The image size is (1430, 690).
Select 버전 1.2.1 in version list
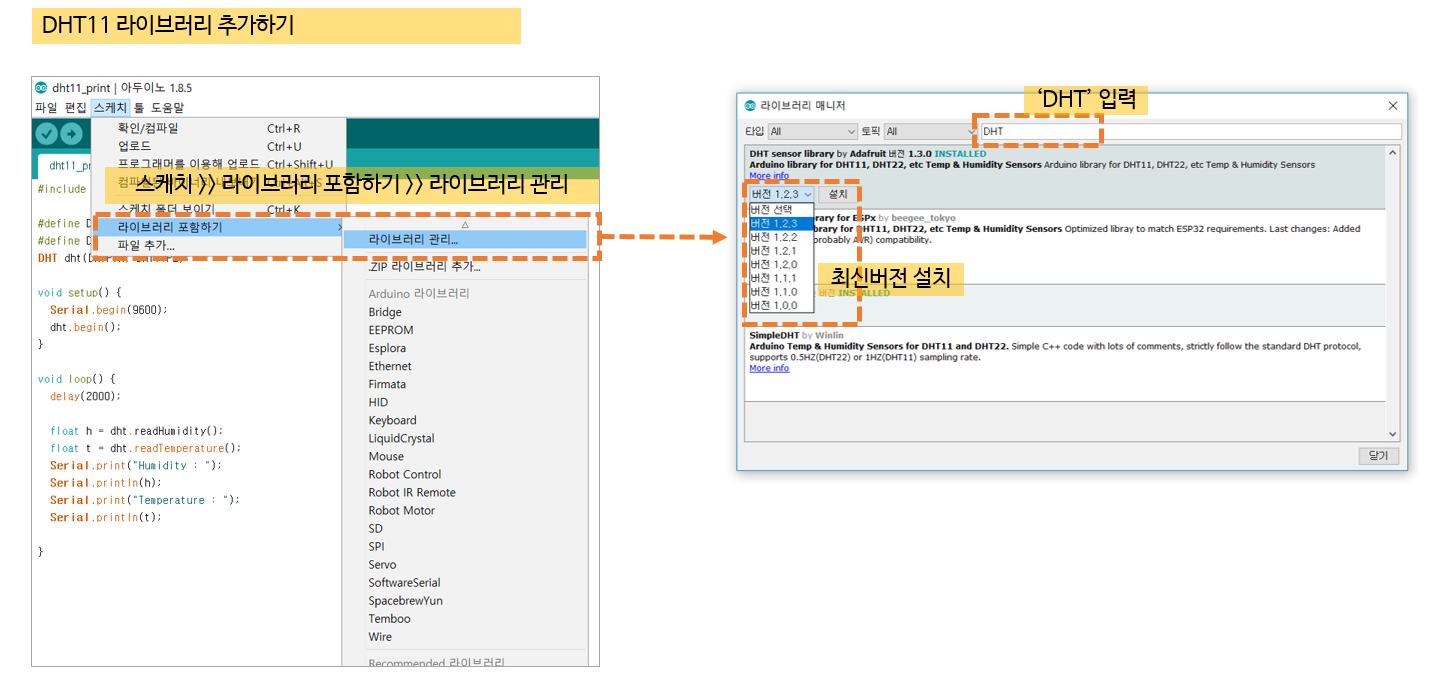coord(781,251)
